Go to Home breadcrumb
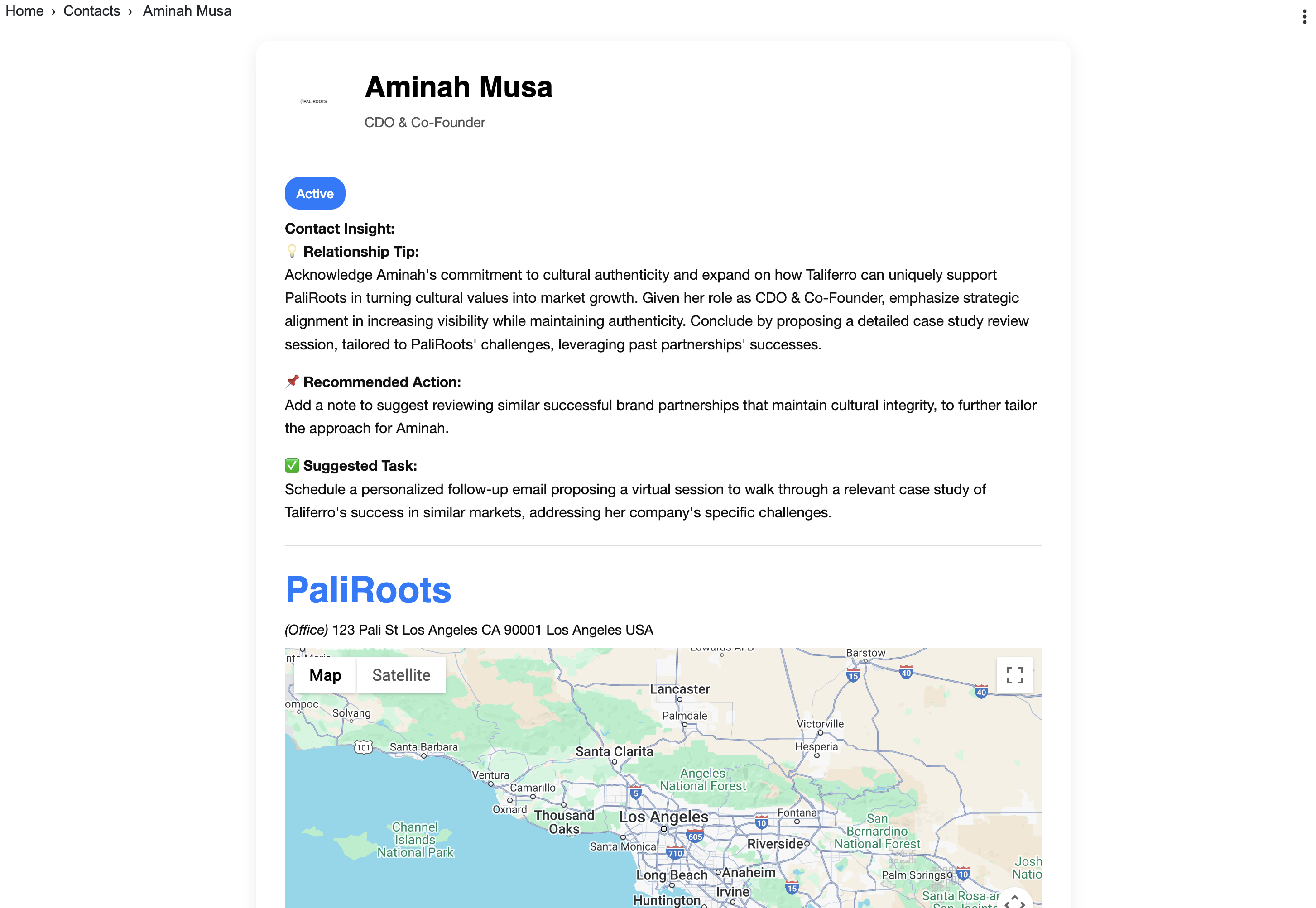The image size is (1316, 908). tap(24, 11)
